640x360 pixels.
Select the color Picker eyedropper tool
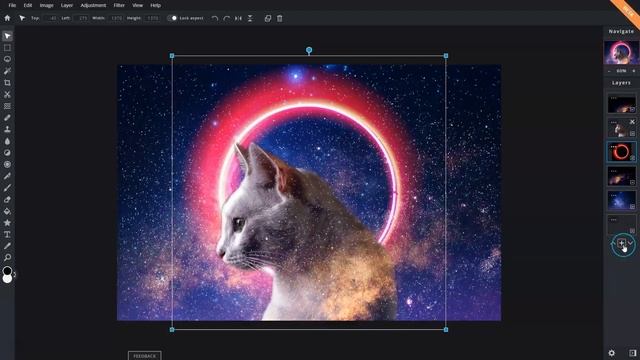coord(7,246)
